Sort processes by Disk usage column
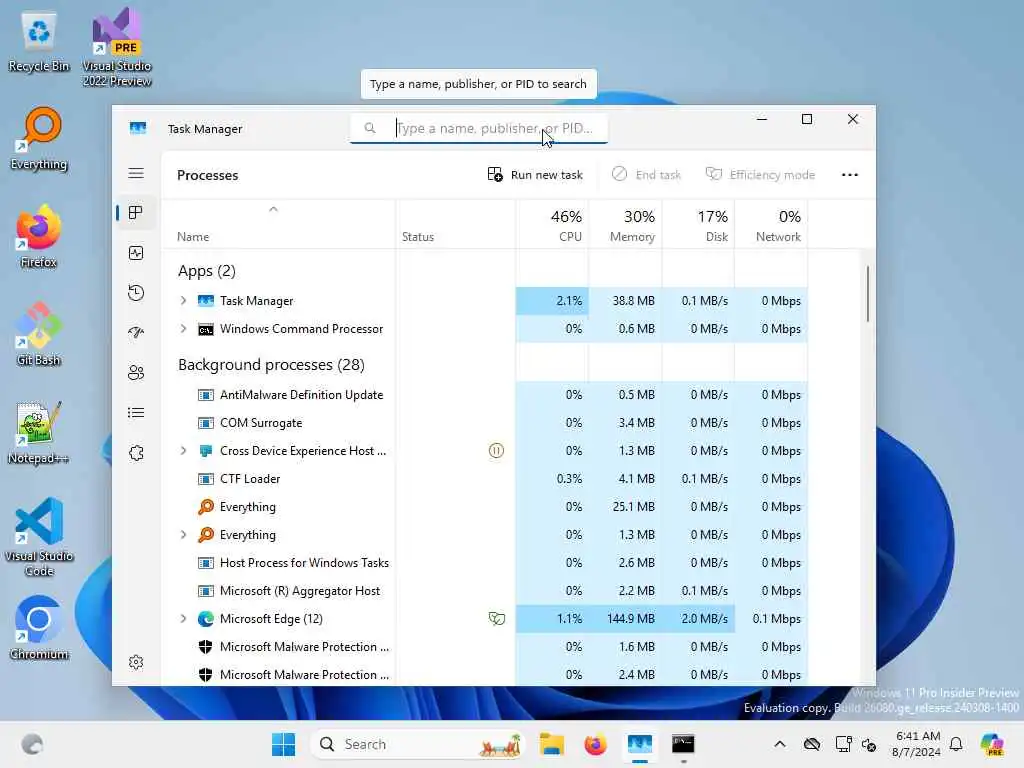This screenshot has height=768, width=1024. tap(699, 224)
